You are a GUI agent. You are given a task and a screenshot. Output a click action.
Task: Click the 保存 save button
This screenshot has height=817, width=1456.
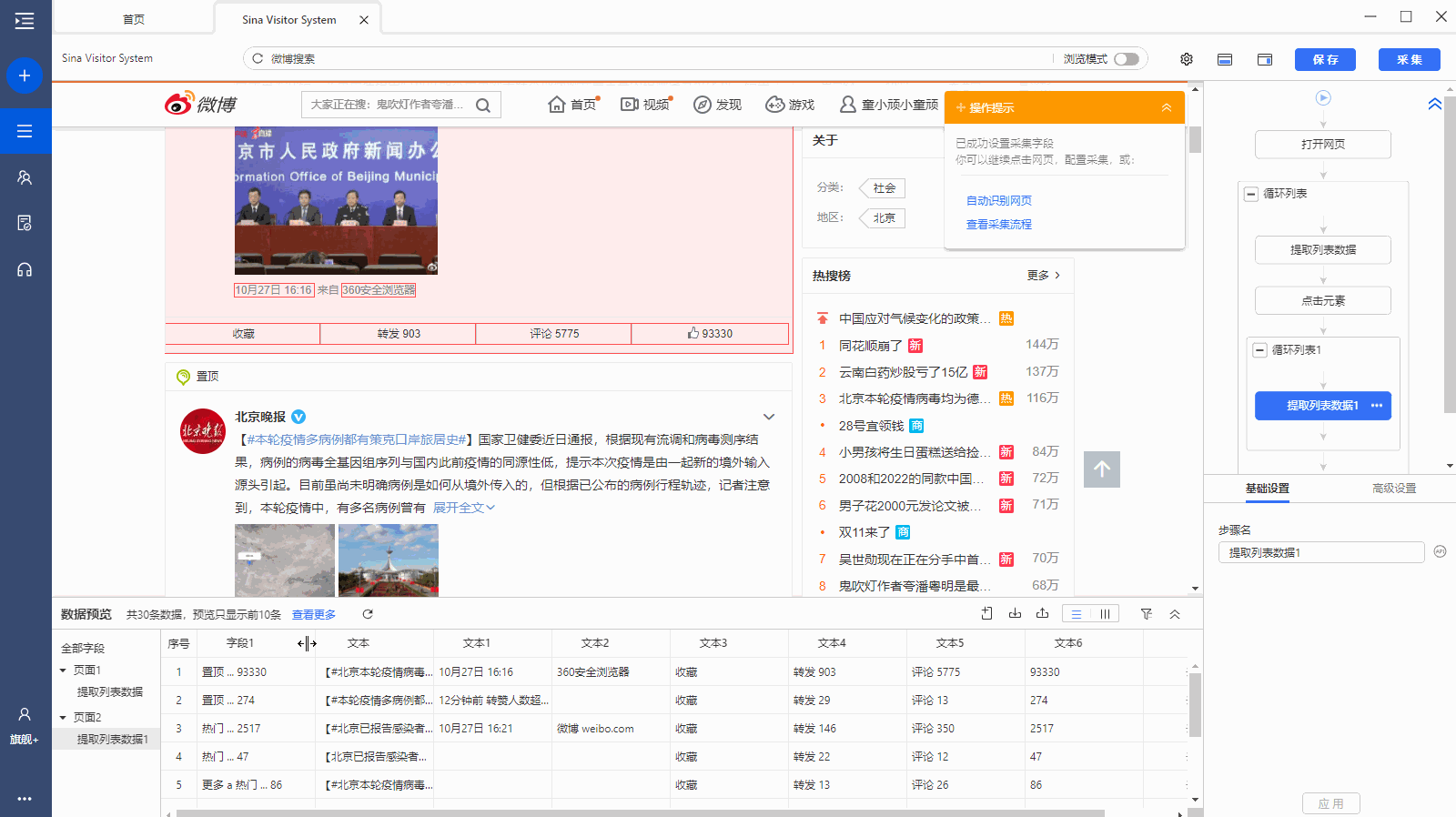tap(1325, 59)
